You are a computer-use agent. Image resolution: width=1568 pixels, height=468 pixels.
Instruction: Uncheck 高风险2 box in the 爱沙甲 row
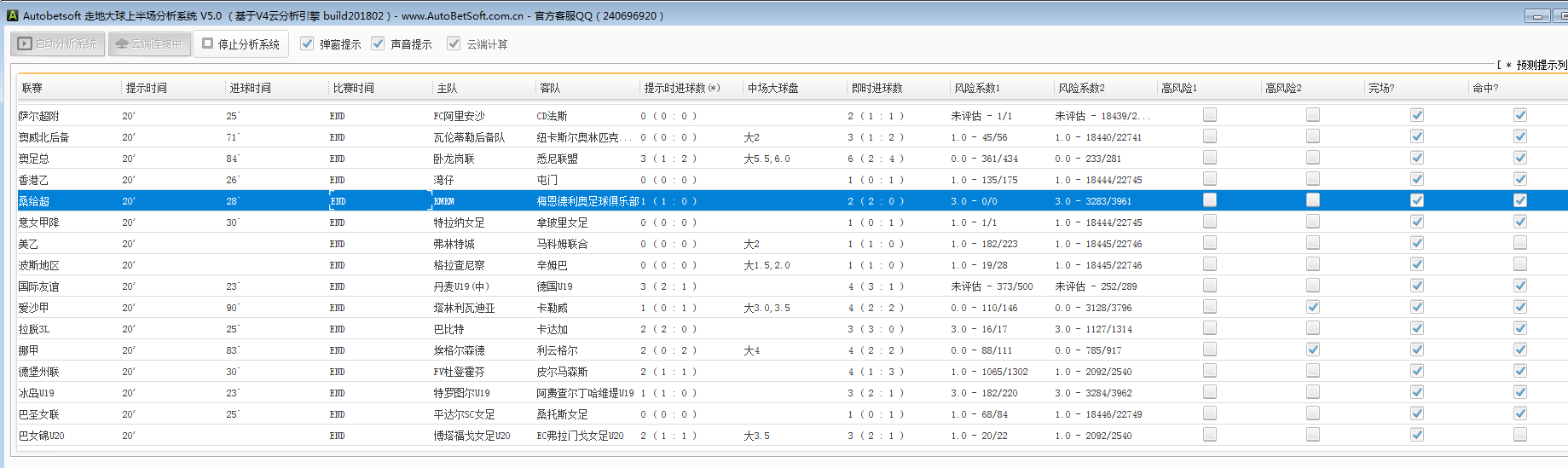(x=1313, y=307)
